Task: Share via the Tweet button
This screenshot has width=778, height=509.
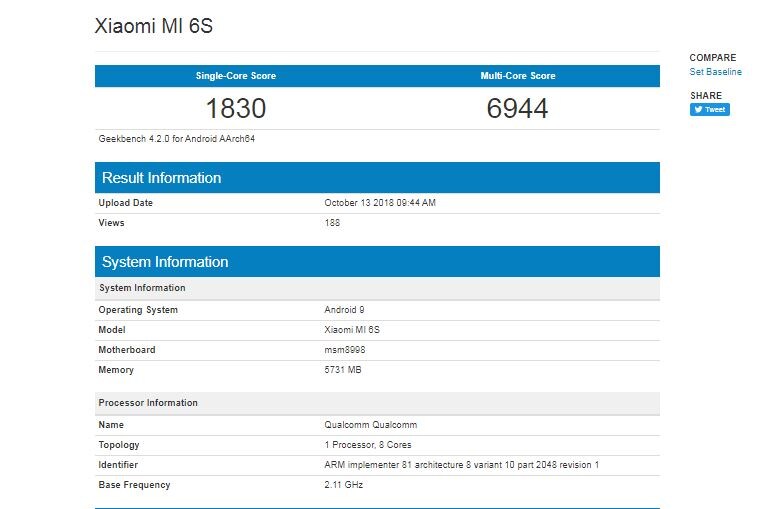Action: (710, 110)
